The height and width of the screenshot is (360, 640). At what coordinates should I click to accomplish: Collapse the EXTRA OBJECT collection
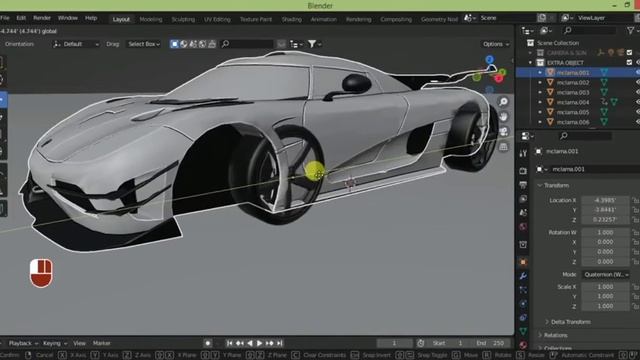(531, 62)
